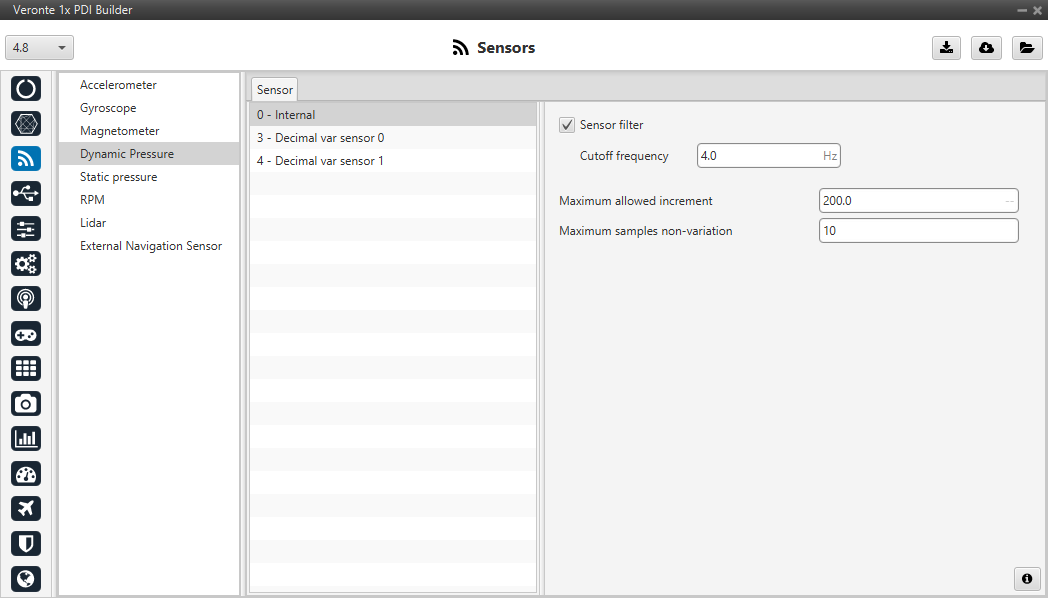Open the Veronte circular icon section in sidebar

click(x=26, y=88)
